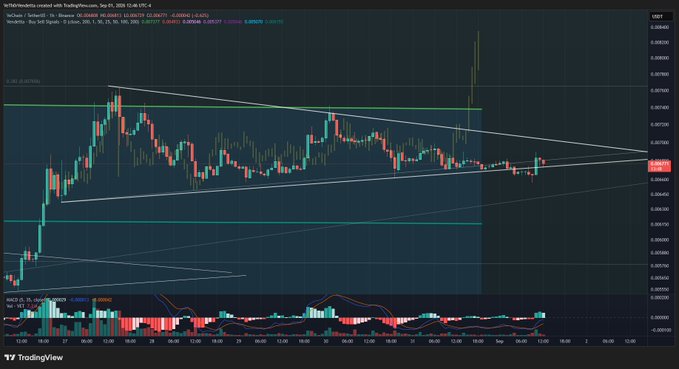Click the Sep label on time axis
679x369 pixels.
500,341
